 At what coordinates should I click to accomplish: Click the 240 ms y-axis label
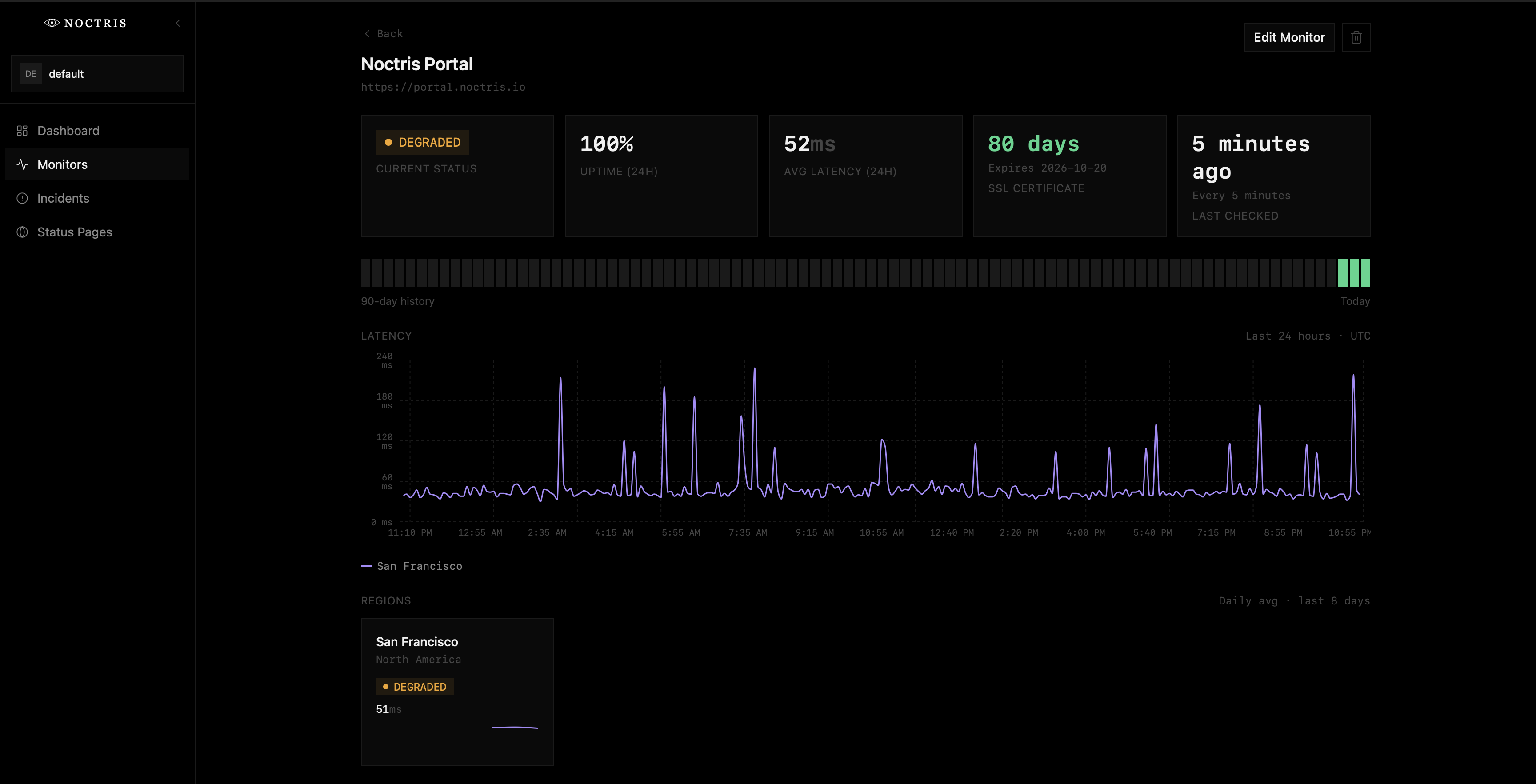(x=384, y=361)
